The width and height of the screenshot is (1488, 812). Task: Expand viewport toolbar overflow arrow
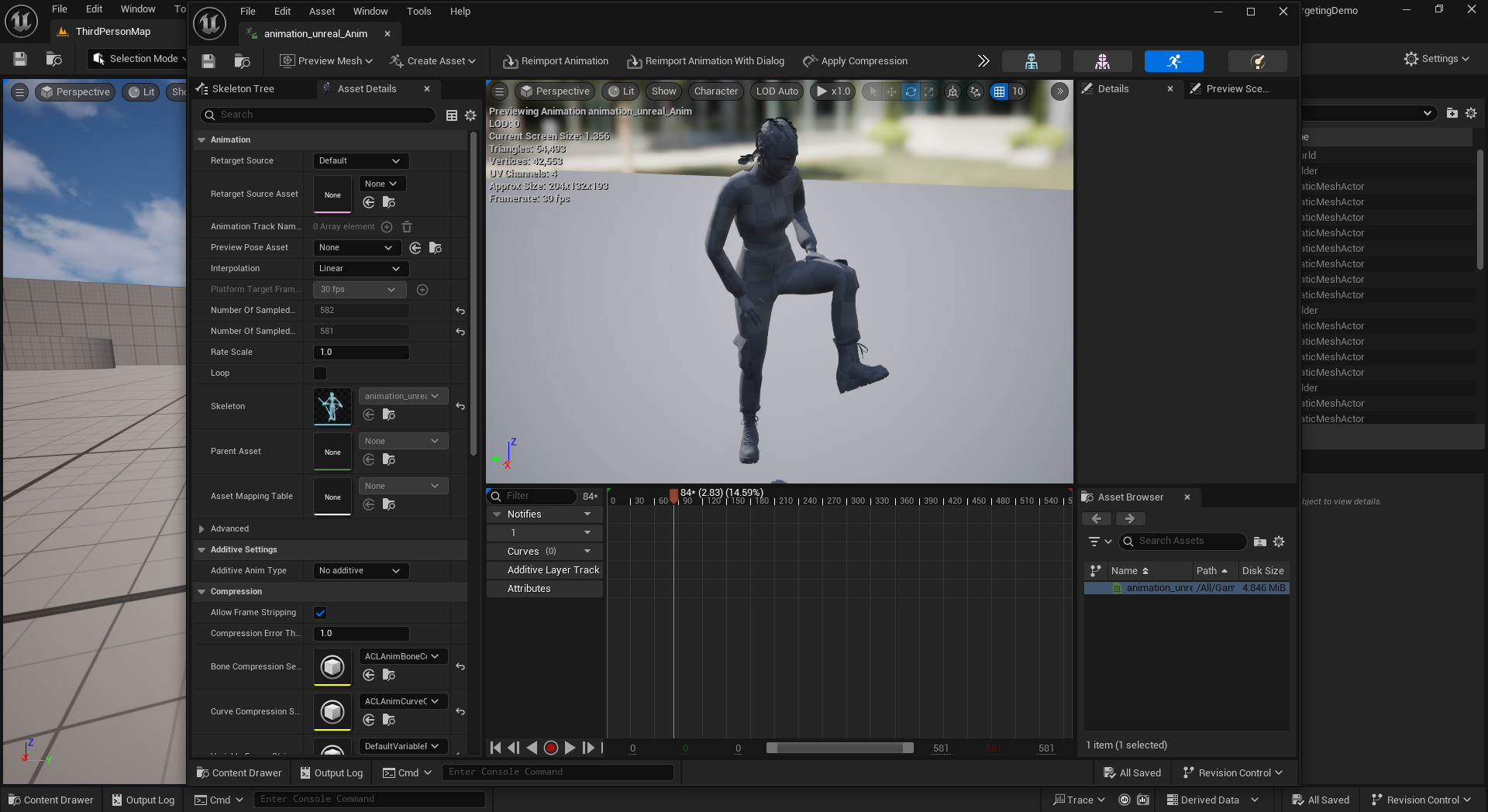(1059, 91)
